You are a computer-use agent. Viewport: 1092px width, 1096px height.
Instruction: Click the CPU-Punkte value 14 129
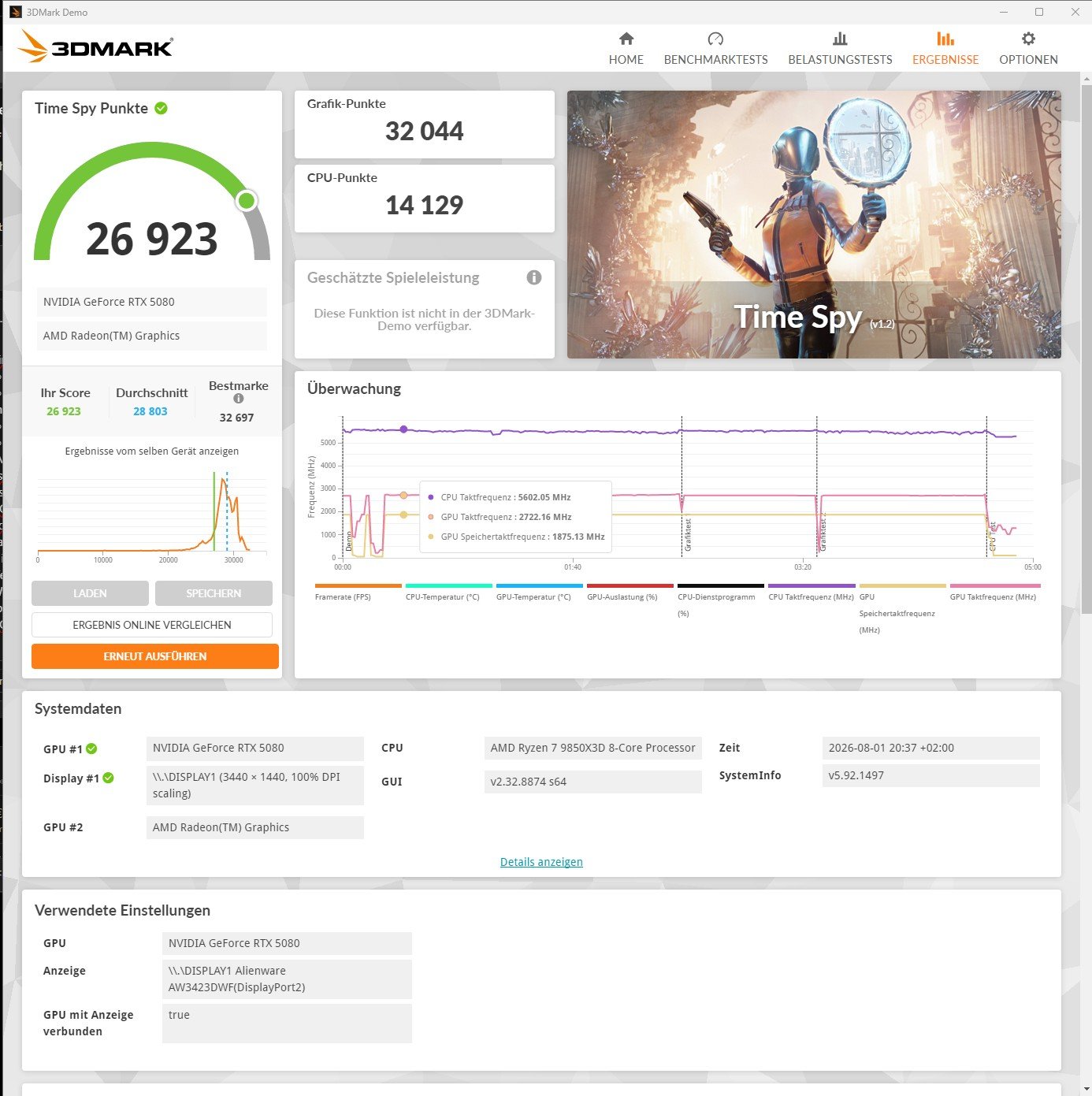[x=425, y=205]
